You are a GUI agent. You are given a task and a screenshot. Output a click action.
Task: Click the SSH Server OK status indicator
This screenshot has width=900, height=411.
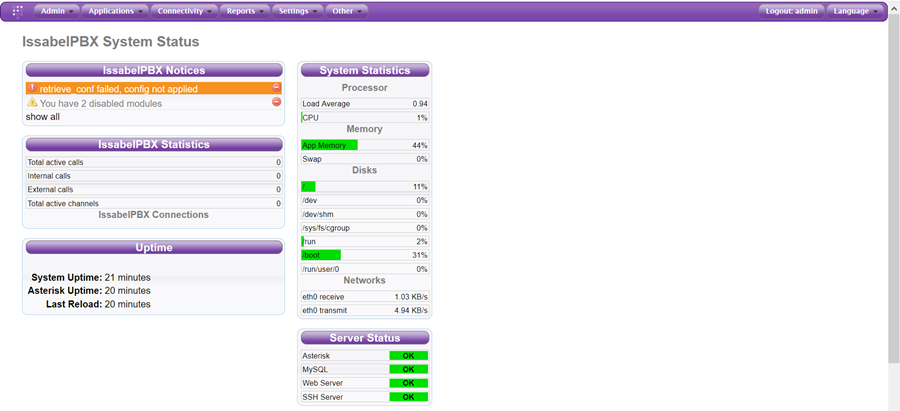(409, 397)
